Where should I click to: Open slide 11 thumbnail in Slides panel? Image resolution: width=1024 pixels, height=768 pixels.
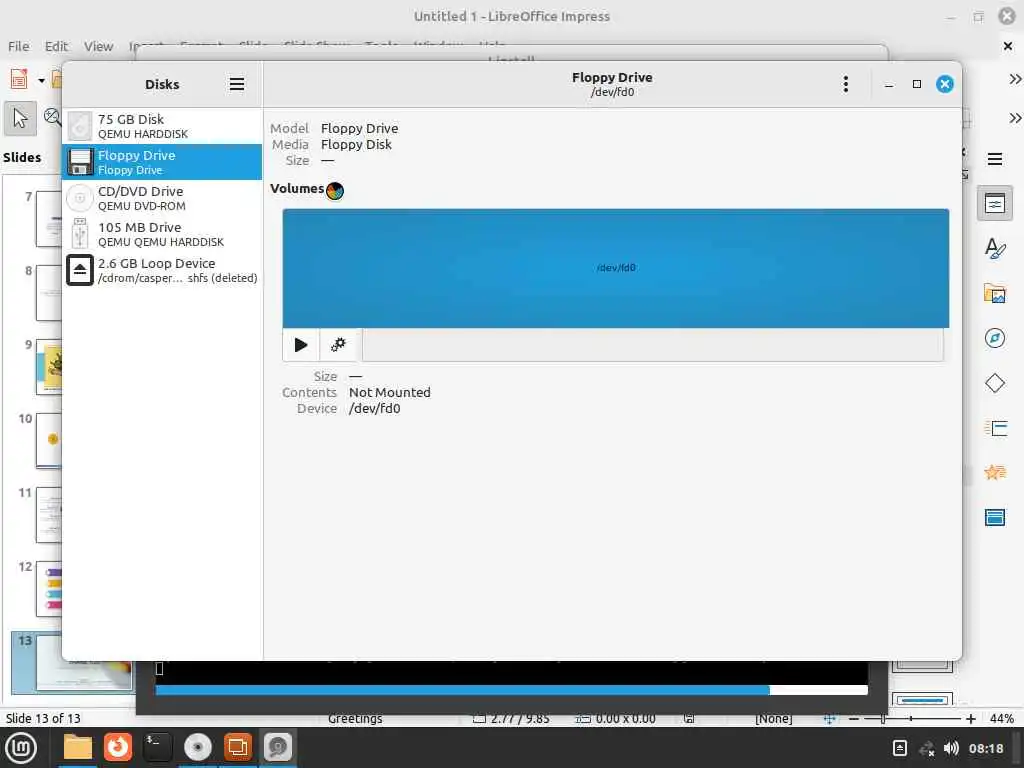click(49, 515)
